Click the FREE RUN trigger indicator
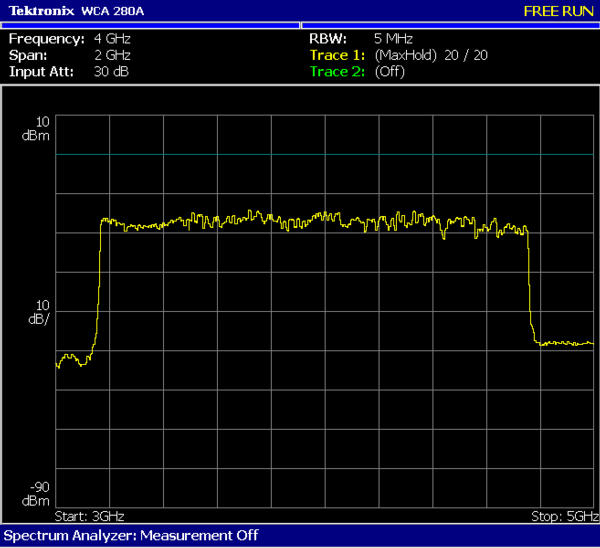This screenshot has height=548, width=600. 558,11
